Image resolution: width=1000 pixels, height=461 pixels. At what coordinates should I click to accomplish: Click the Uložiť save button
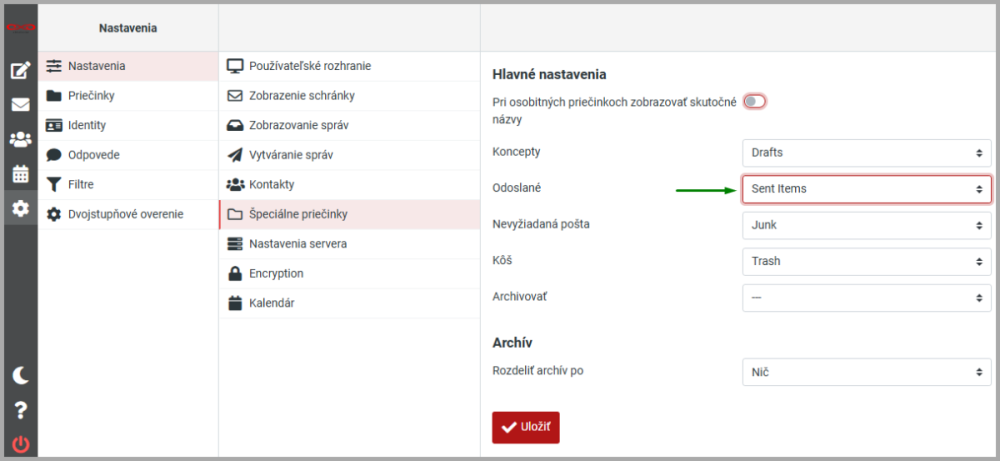[x=525, y=427]
